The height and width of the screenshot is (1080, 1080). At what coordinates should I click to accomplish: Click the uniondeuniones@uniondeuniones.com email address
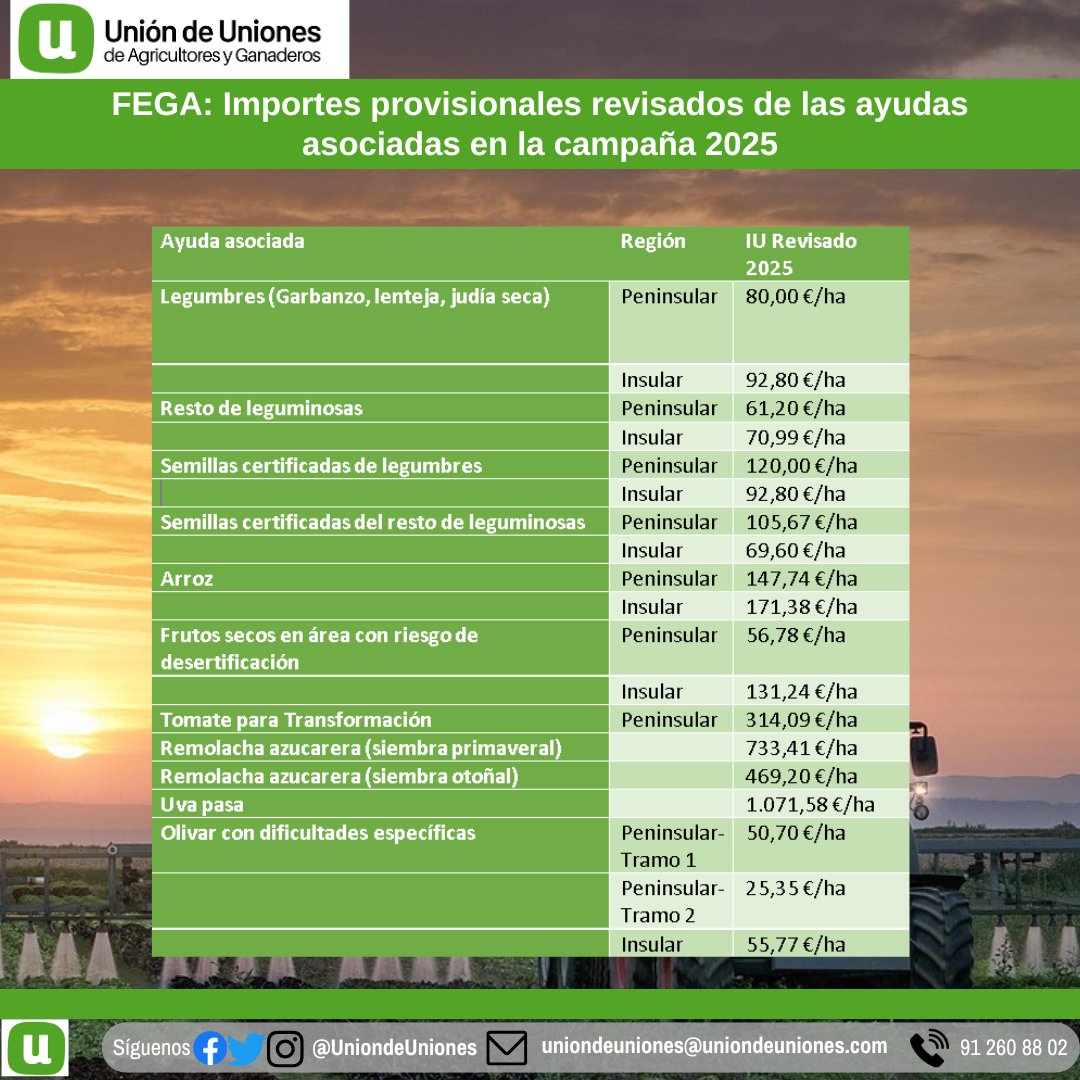pos(714,1046)
